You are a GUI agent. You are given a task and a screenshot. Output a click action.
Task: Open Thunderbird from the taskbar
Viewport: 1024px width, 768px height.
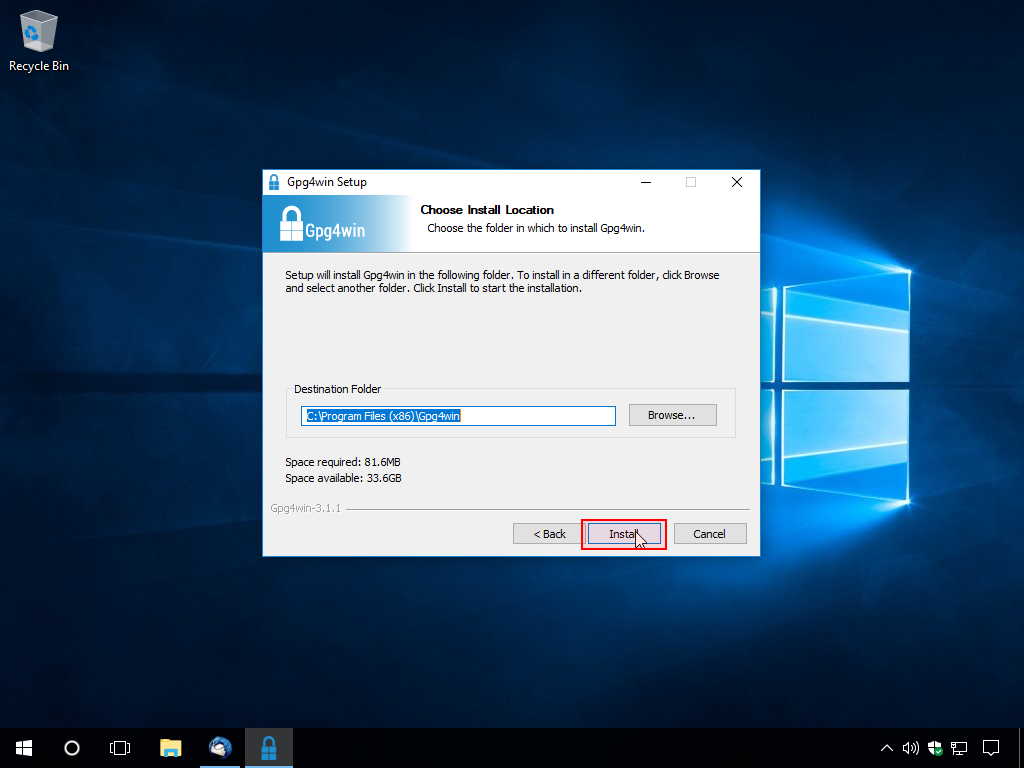[219, 747]
